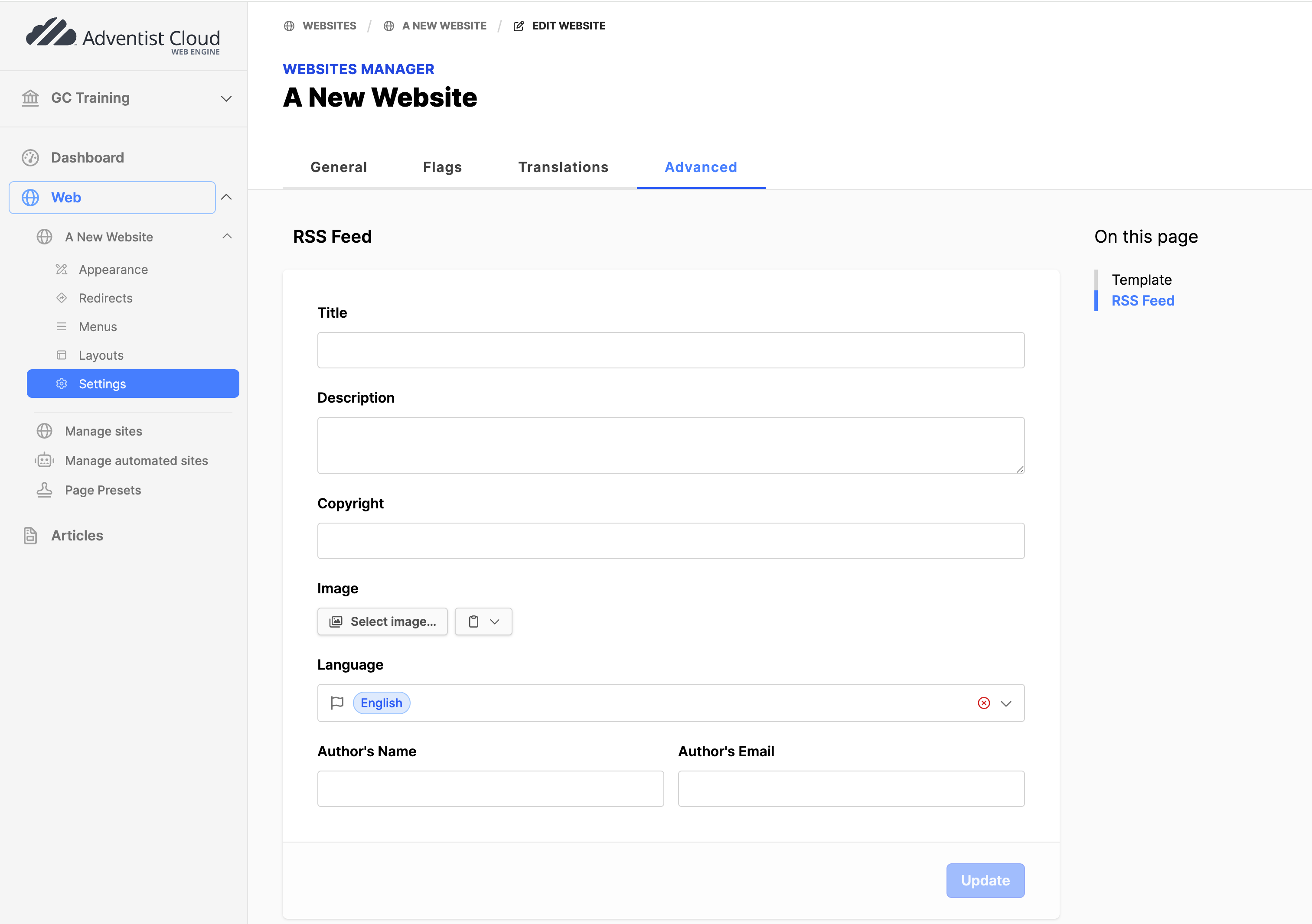Click the Settings gear icon in sidebar
Viewport: 1312px width, 924px height.
[62, 384]
